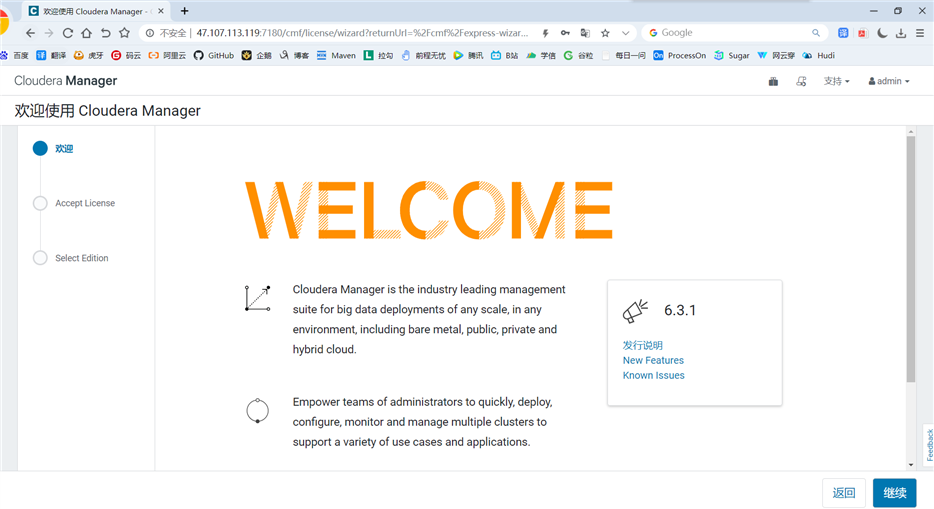Close the Cloudera Manager browser tab

161,11
